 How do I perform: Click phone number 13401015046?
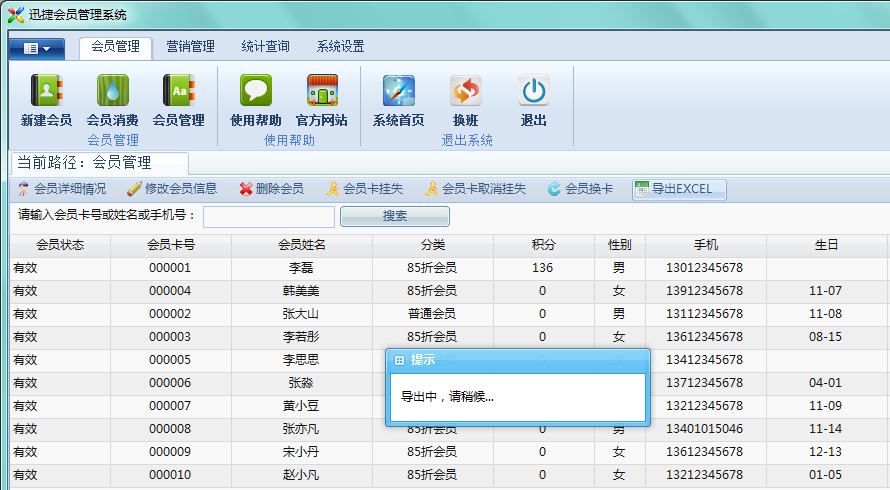click(704, 429)
